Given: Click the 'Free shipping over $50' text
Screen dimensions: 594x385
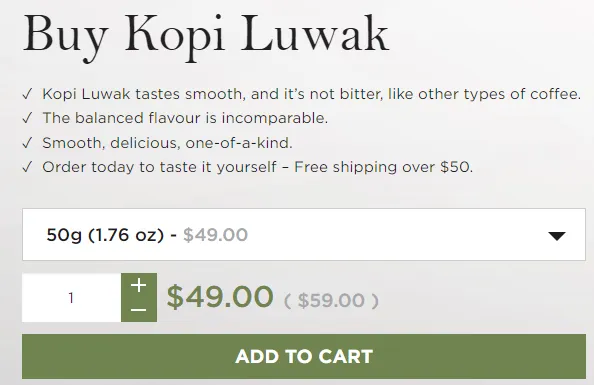Looking at the screenshot, I should pyautogui.click(x=383, y=167).
